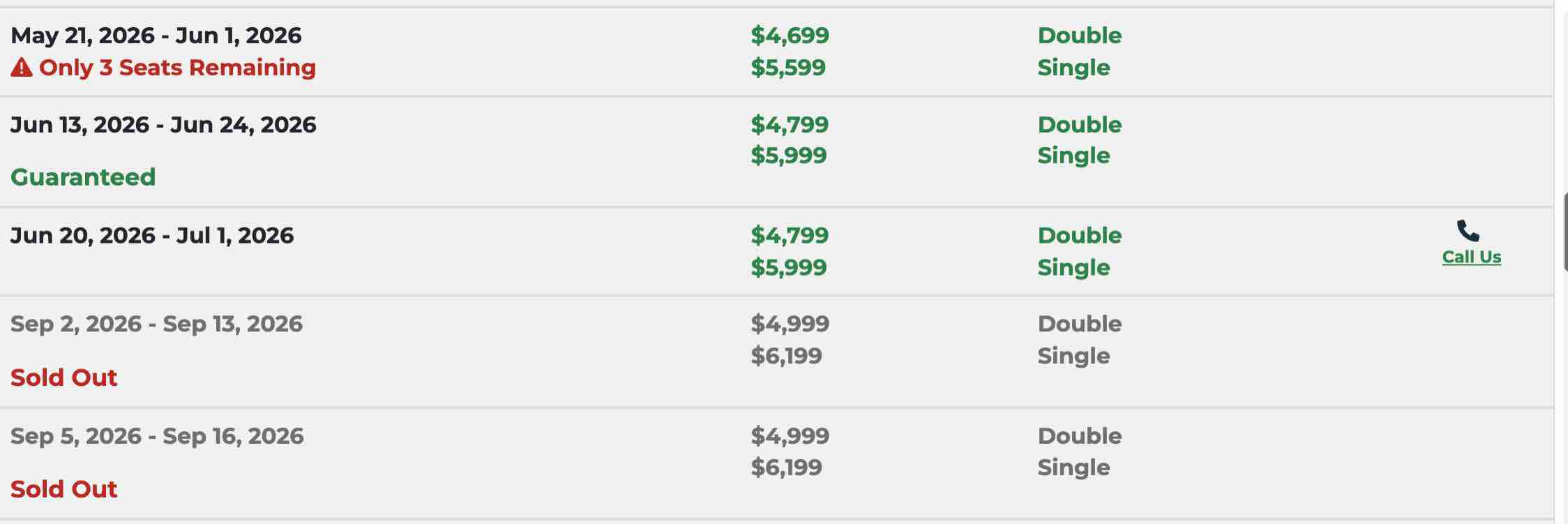Click the phone icon above Call Us

coord(1468,231)
